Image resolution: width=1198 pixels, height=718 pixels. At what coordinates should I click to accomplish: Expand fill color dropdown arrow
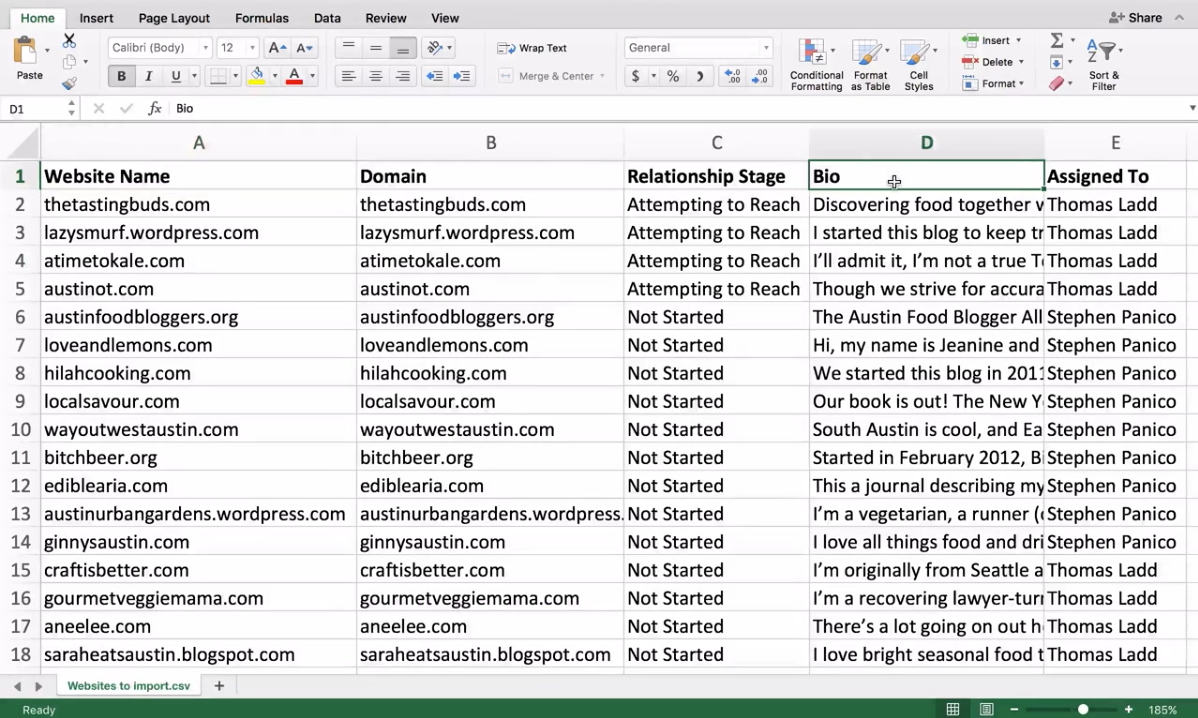coord(274,76)
